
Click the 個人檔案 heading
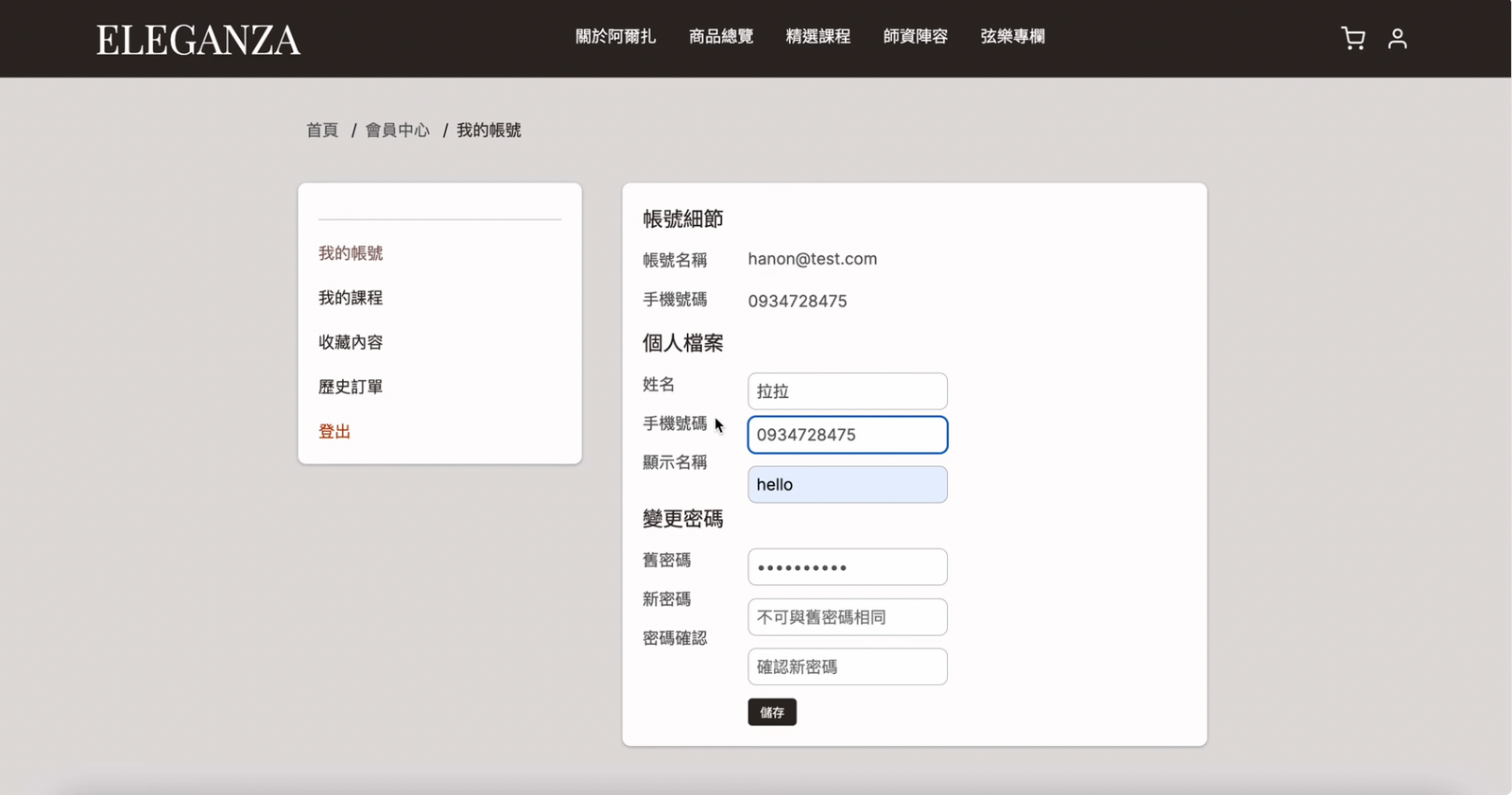pos(683,343)
